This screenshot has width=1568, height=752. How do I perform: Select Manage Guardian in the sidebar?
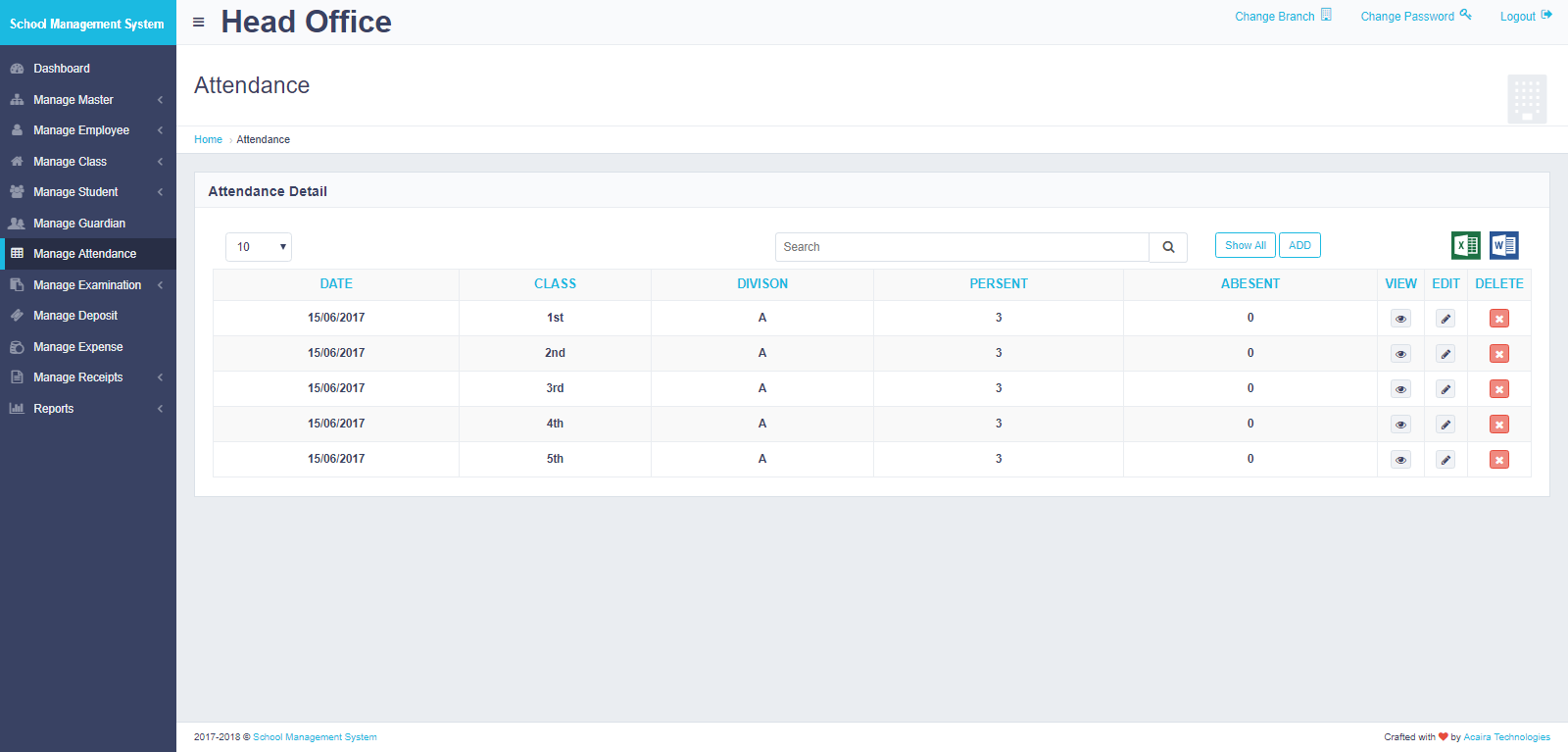click(x=79, y=224)
